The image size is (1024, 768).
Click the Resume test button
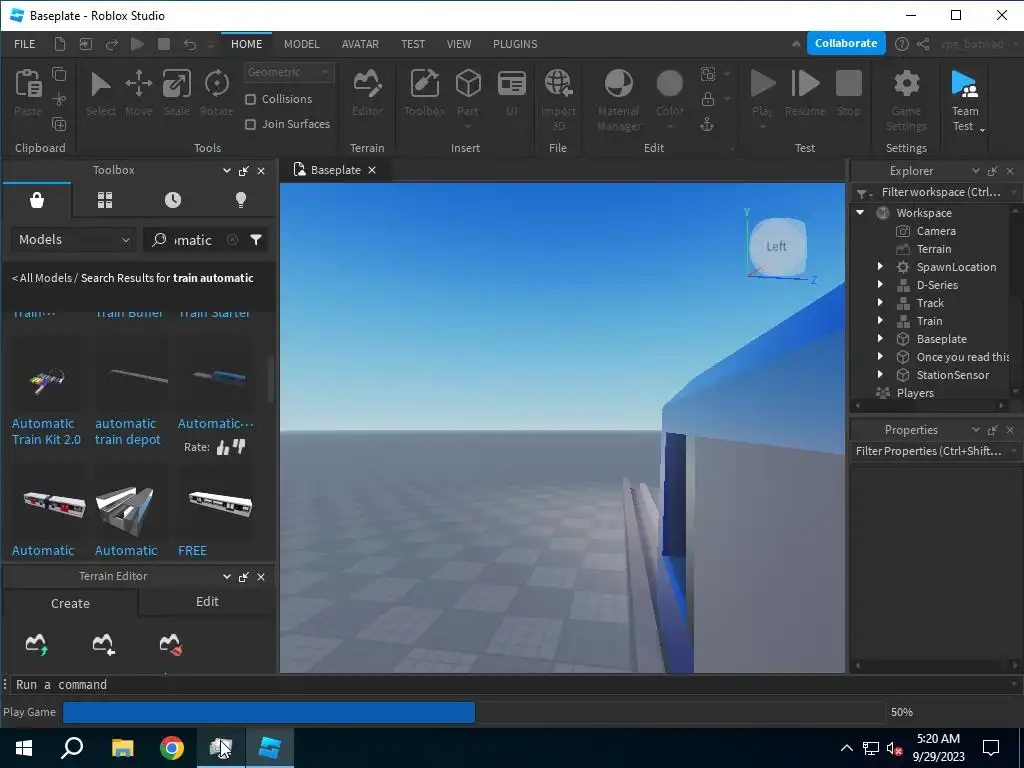[x=805, y=92]
